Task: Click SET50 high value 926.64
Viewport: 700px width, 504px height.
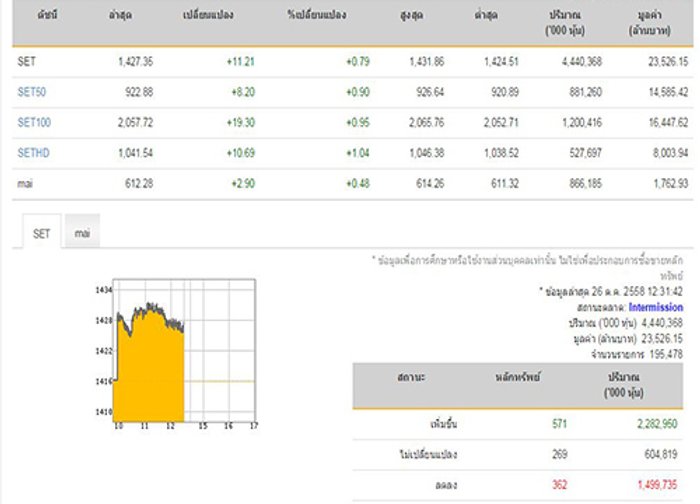Action: coord(430,92)
